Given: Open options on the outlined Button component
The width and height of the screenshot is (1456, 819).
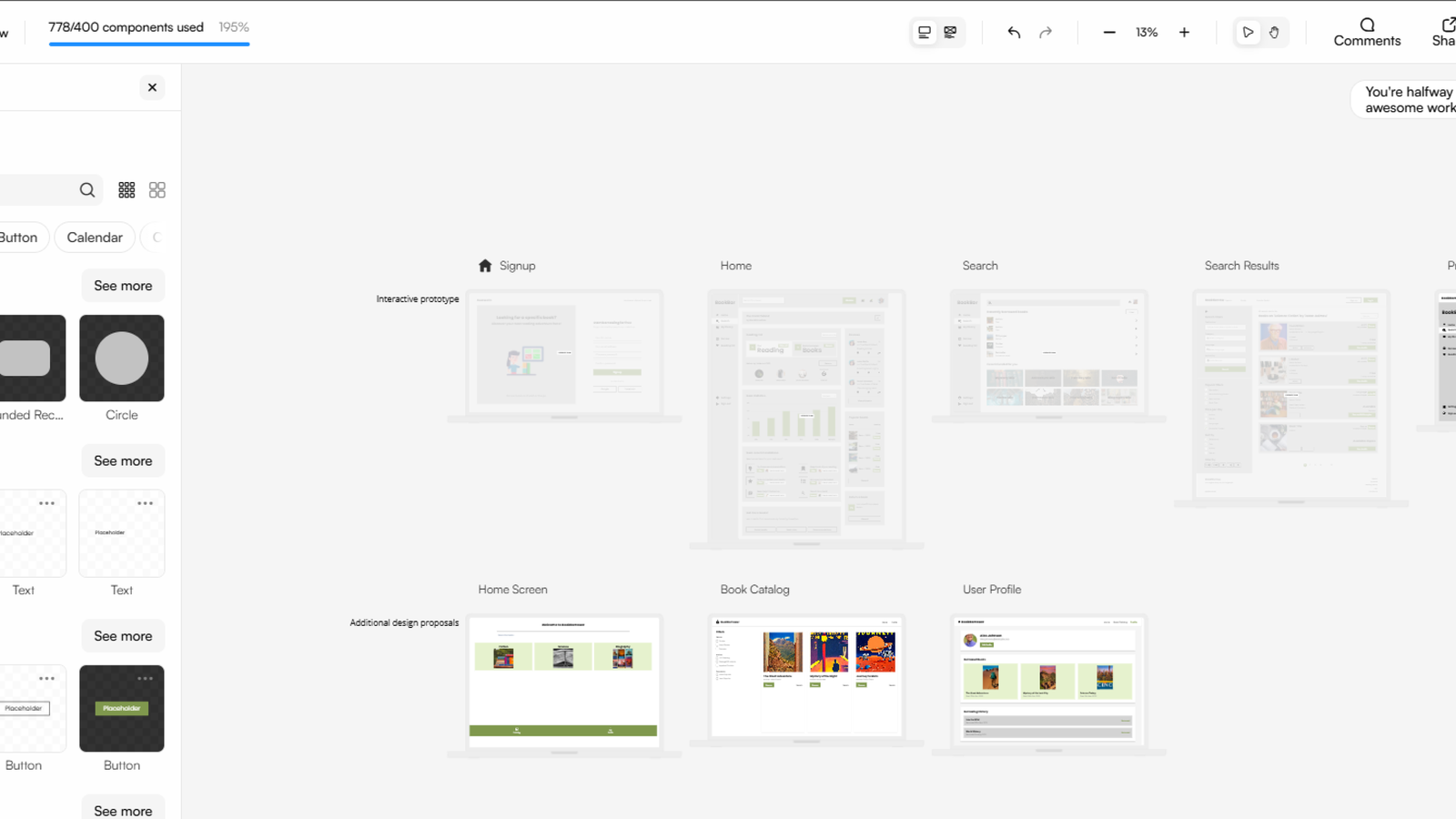Looking at the screenshot, I should pos(47,678).
